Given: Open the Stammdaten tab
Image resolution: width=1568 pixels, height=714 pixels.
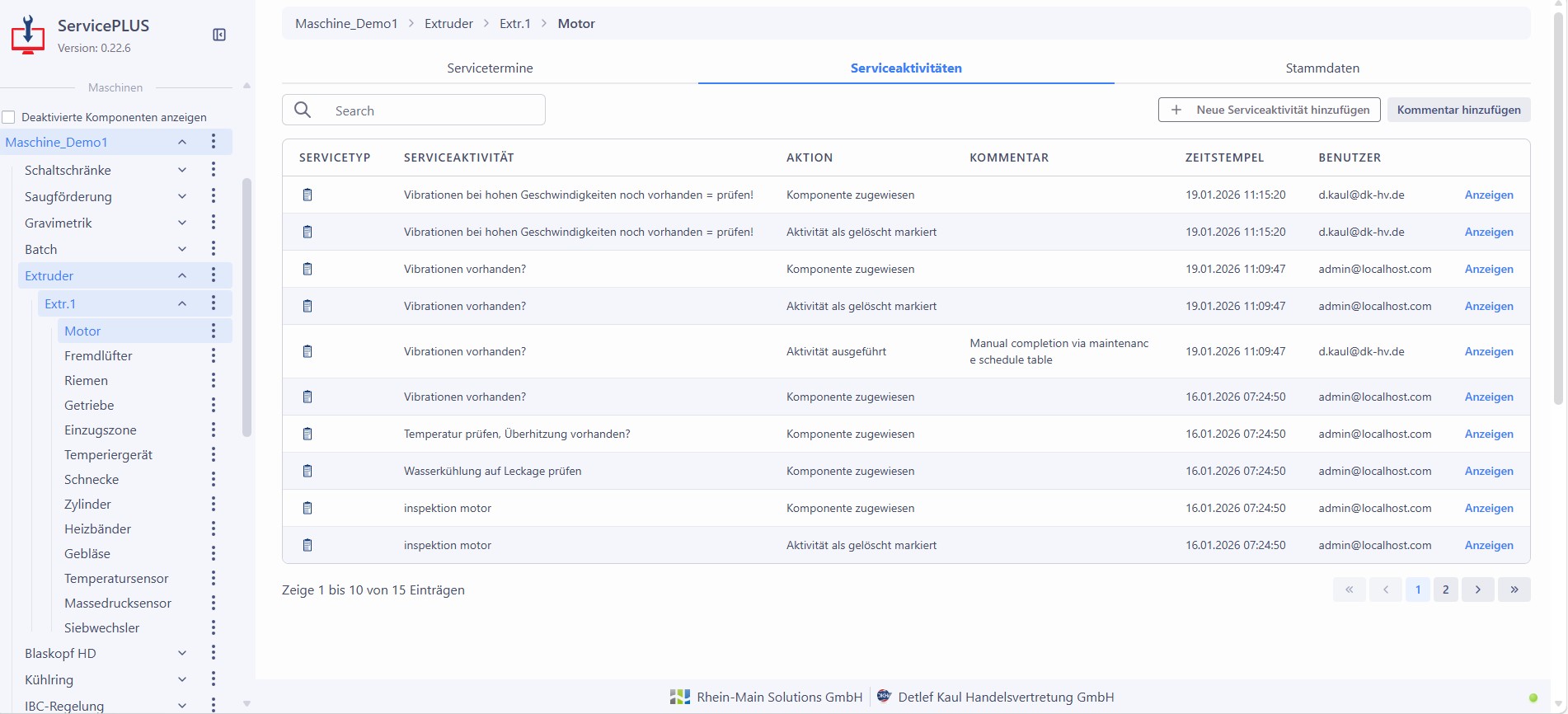Looking at the screenshot, I should (1322, 68).
